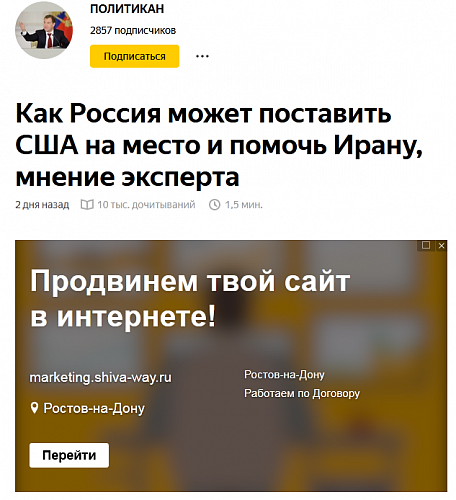This screenshot has width=456, height=500.
Task: Click the open-book reads icon
Action: point(87,204)
